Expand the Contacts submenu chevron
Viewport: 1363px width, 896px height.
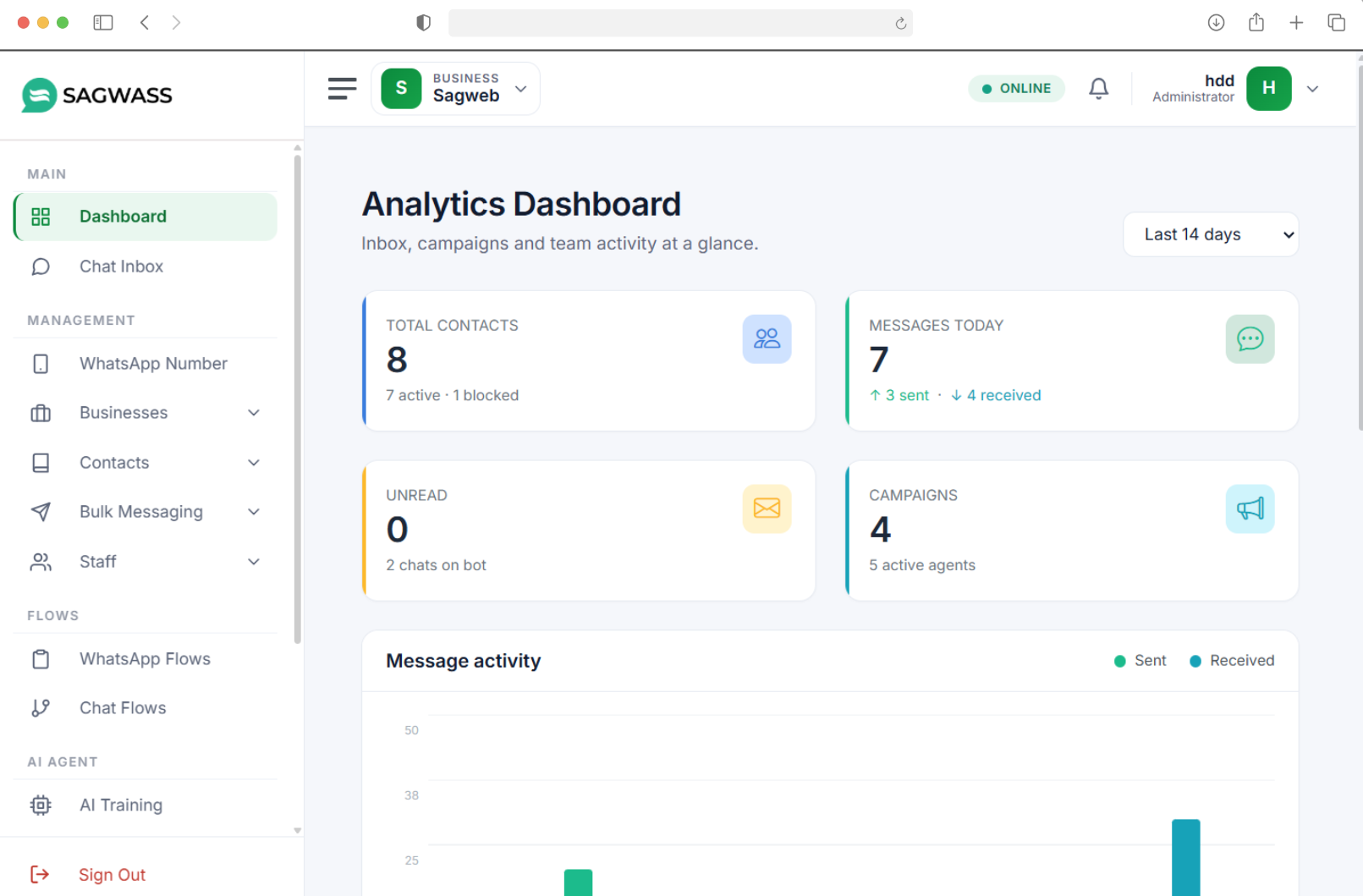(254, 463)
